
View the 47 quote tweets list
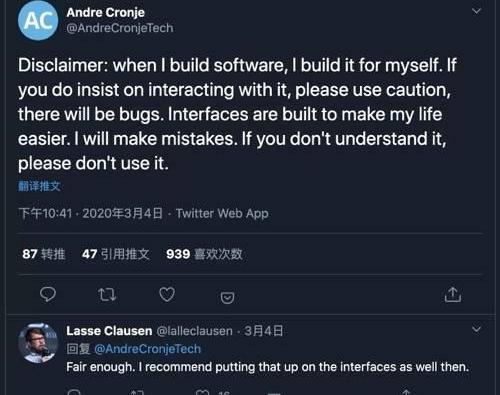[116, 254]
